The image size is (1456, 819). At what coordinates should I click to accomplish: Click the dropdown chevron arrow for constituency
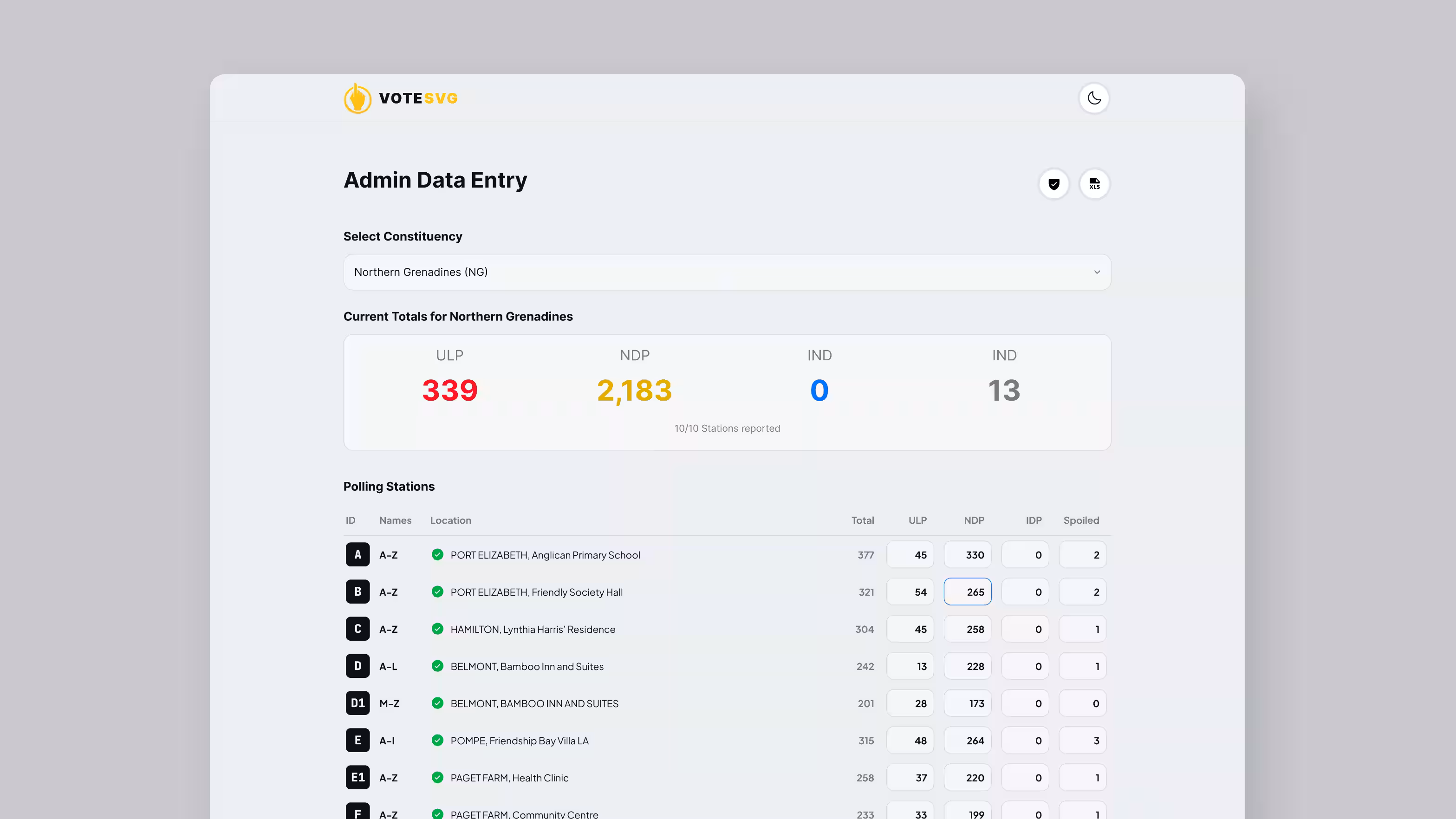pos(1097,272)
